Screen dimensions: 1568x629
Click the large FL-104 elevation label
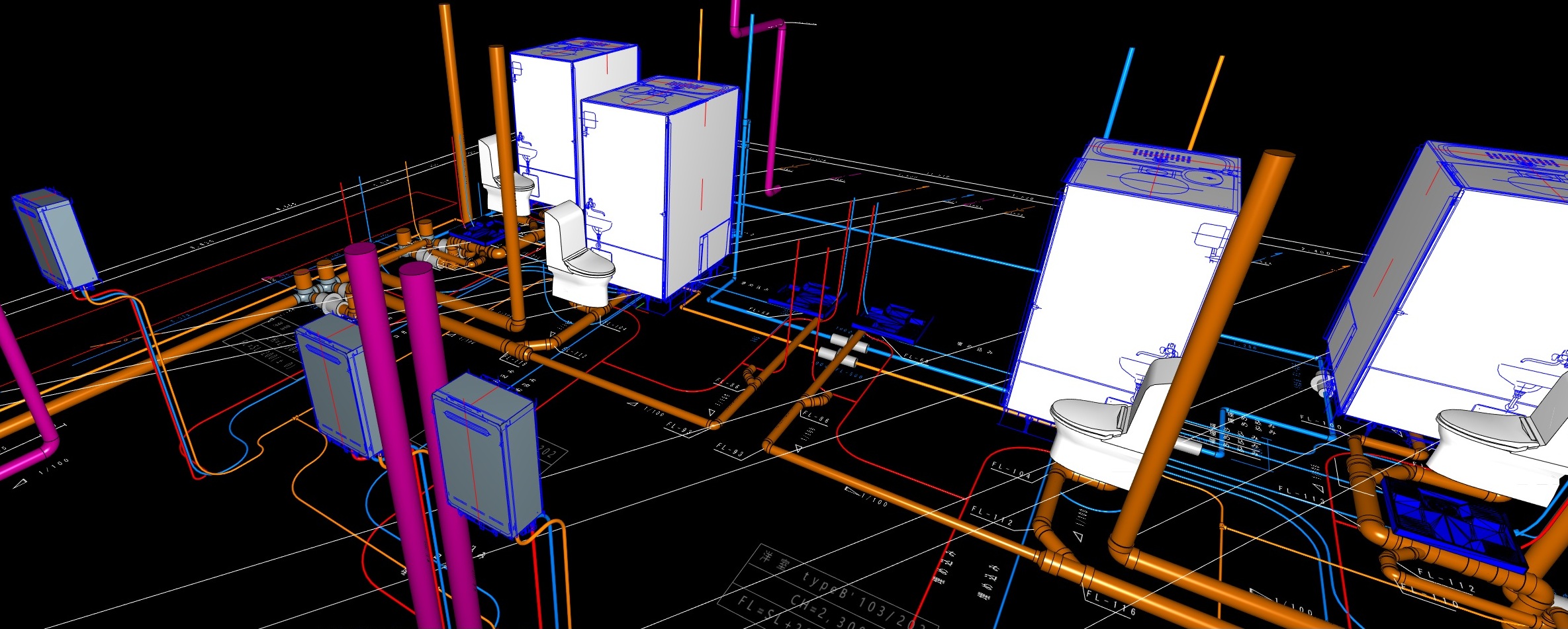1011,470
